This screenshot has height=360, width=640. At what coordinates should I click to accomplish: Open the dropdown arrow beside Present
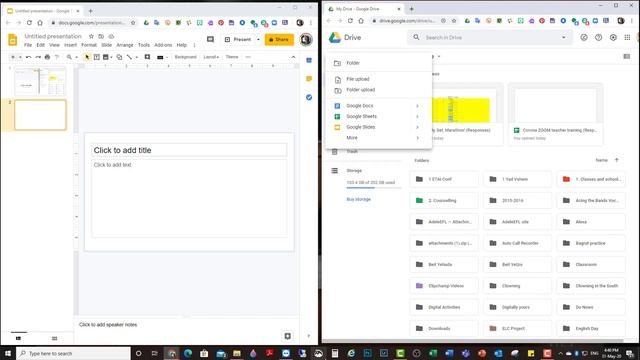click(258, 40)
